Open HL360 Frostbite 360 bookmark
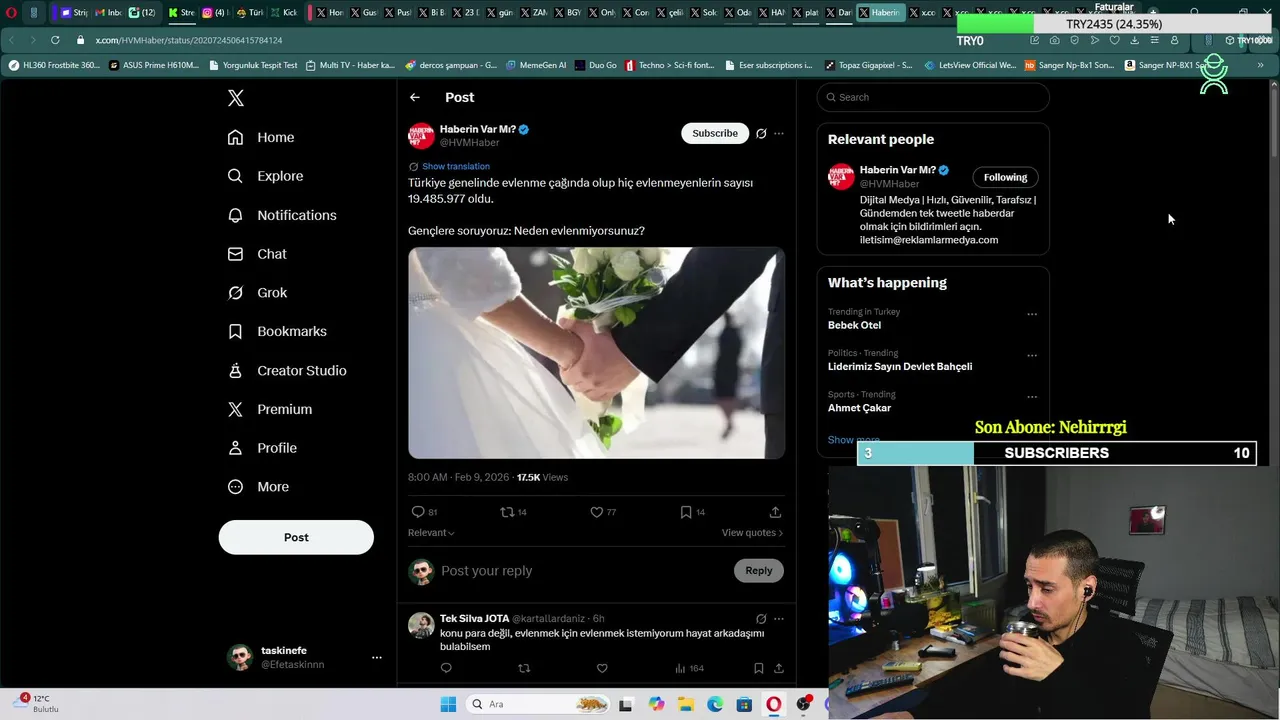Viewport: 1280px width, 720px height. (x=55, y=65)
